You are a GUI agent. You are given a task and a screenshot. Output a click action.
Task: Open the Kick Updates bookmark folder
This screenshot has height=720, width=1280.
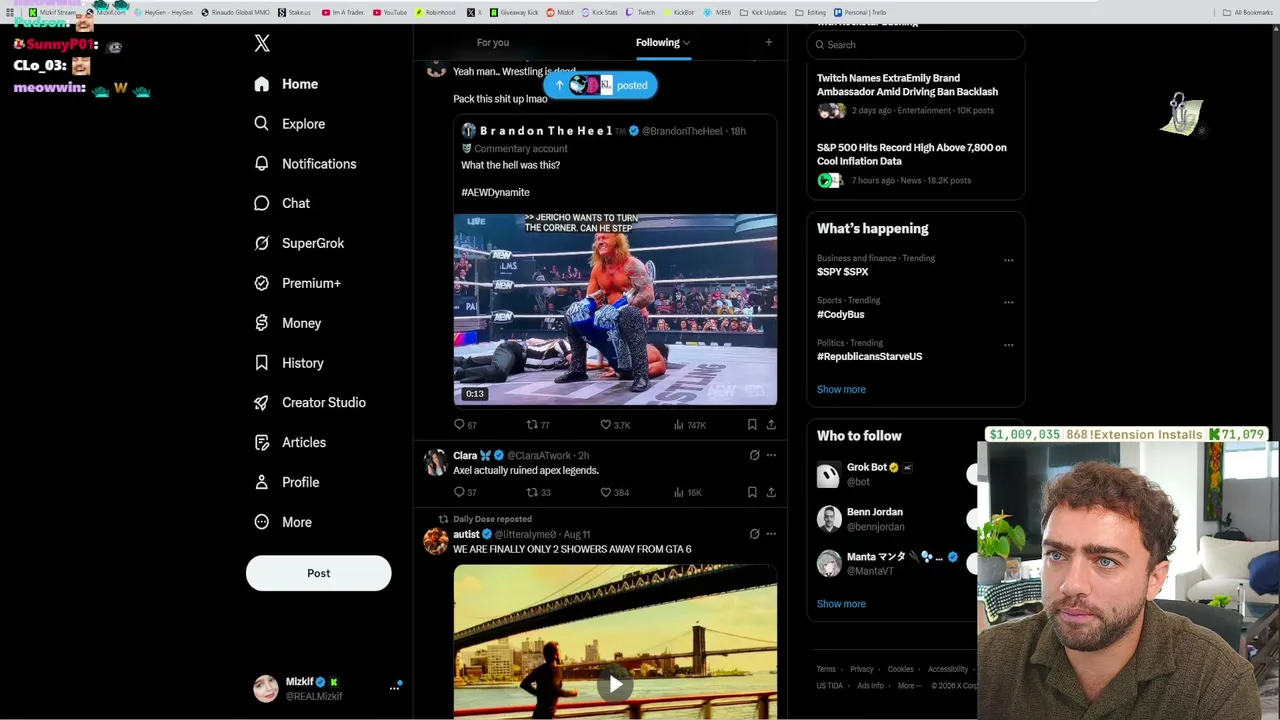763,12
